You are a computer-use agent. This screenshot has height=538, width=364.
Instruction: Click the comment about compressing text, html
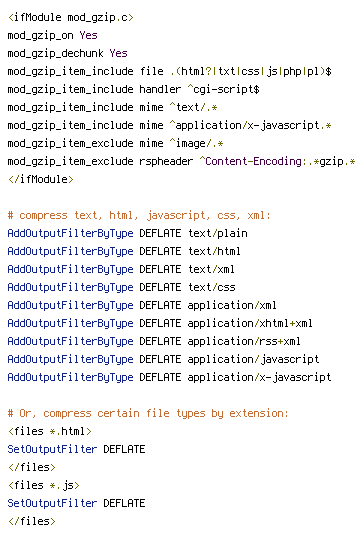coord(139,215)
